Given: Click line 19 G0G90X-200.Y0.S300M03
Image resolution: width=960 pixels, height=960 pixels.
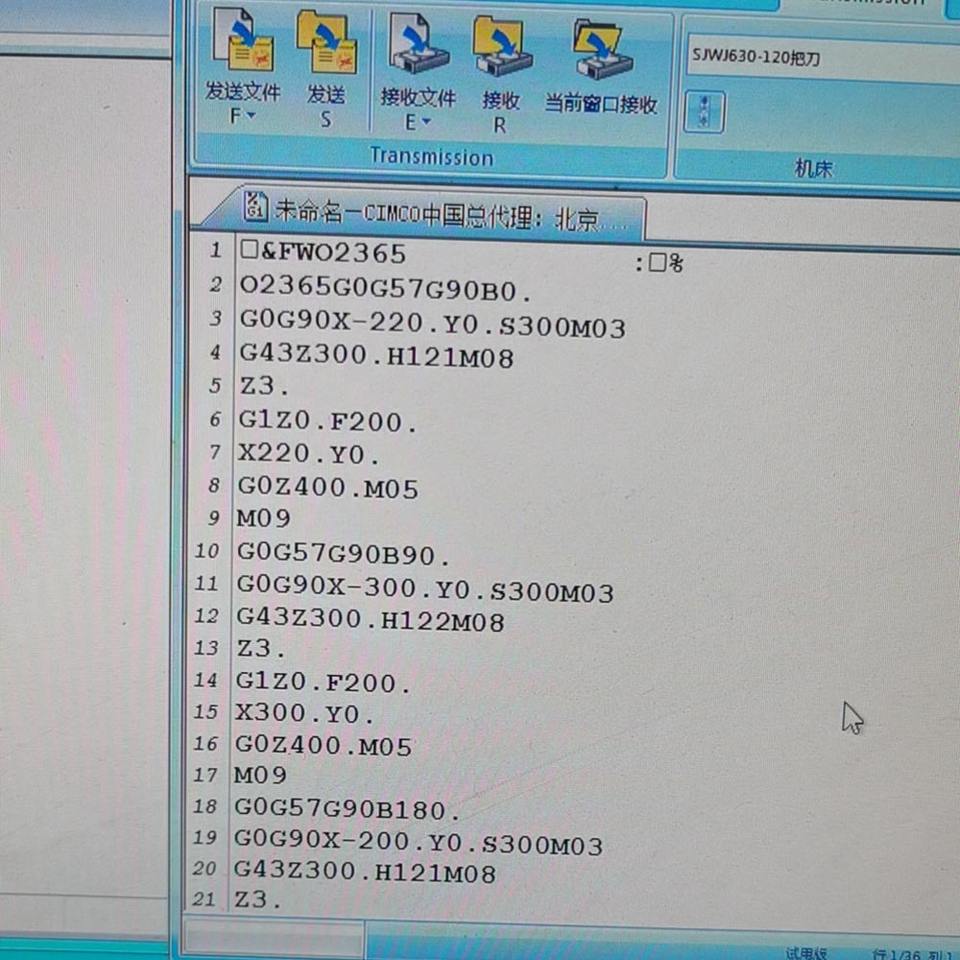Looking at the screenshot, I should [x=418, y=843].
